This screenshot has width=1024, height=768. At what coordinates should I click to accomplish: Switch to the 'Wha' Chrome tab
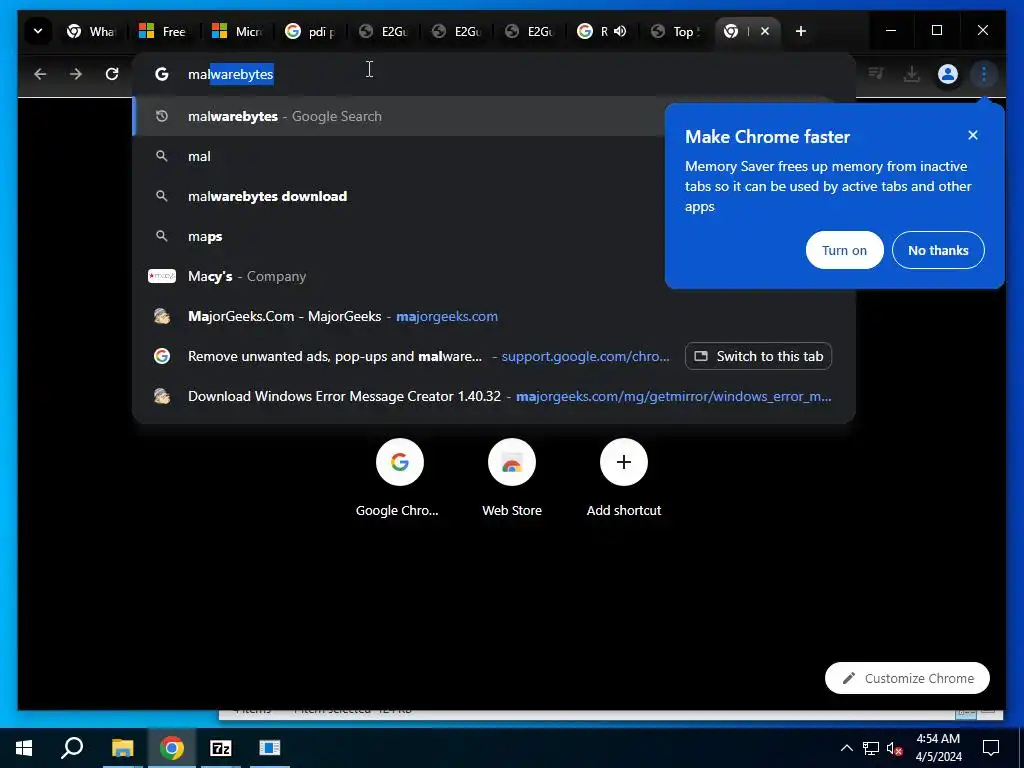pyautogui.click(x=91, y=31)
